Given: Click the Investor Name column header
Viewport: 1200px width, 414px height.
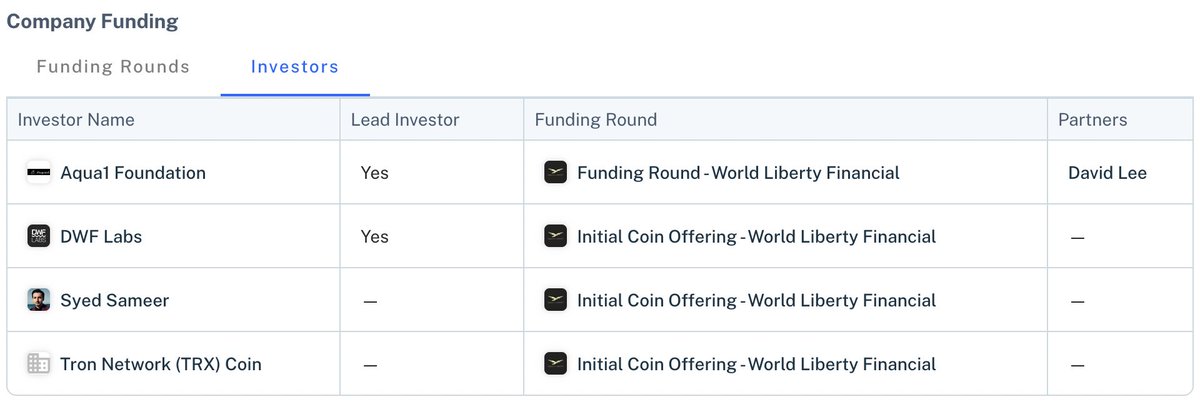Looking at the screenshot, I should tap(76, 120).
